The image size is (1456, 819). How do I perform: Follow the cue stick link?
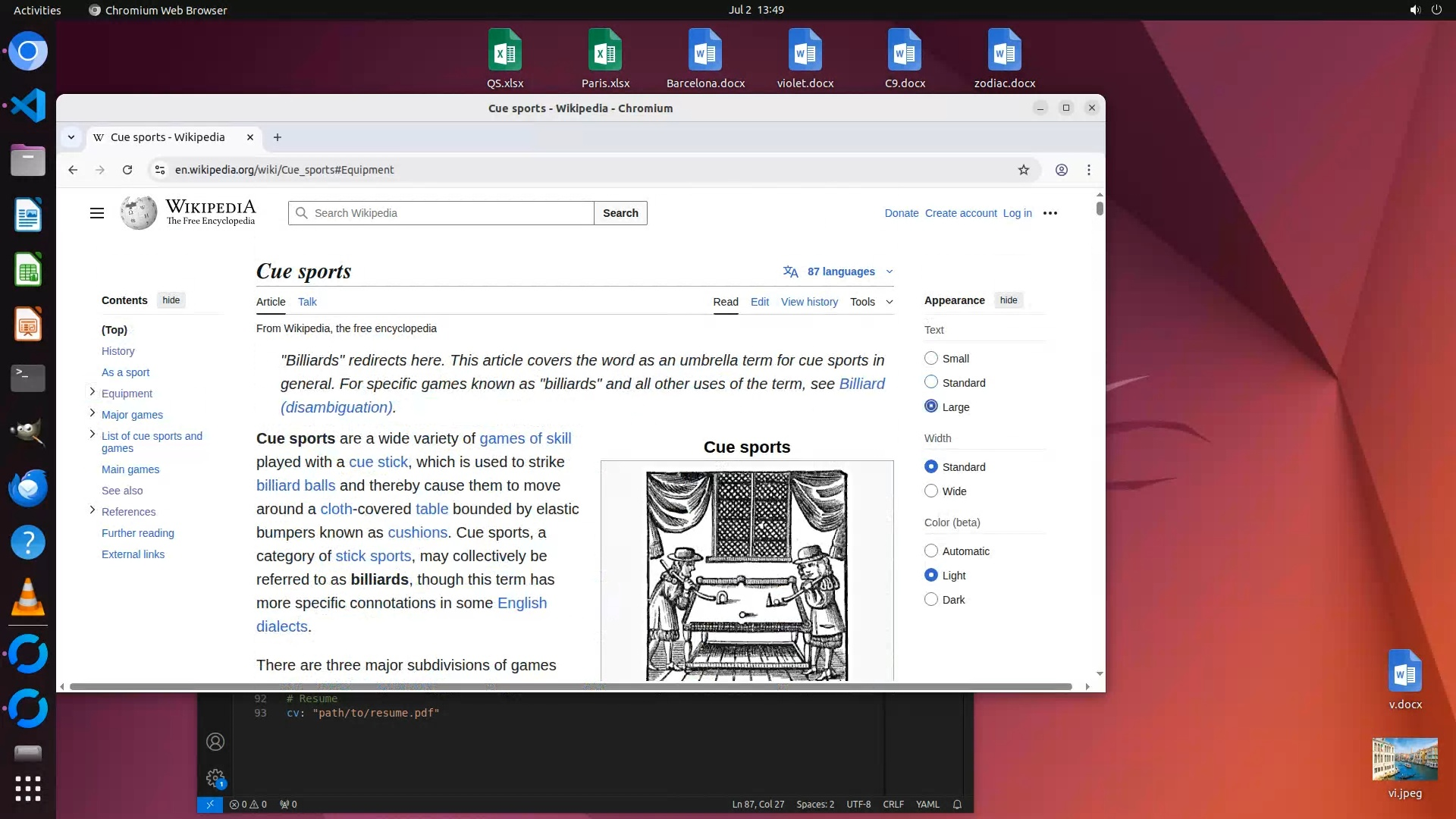(378, 462)
